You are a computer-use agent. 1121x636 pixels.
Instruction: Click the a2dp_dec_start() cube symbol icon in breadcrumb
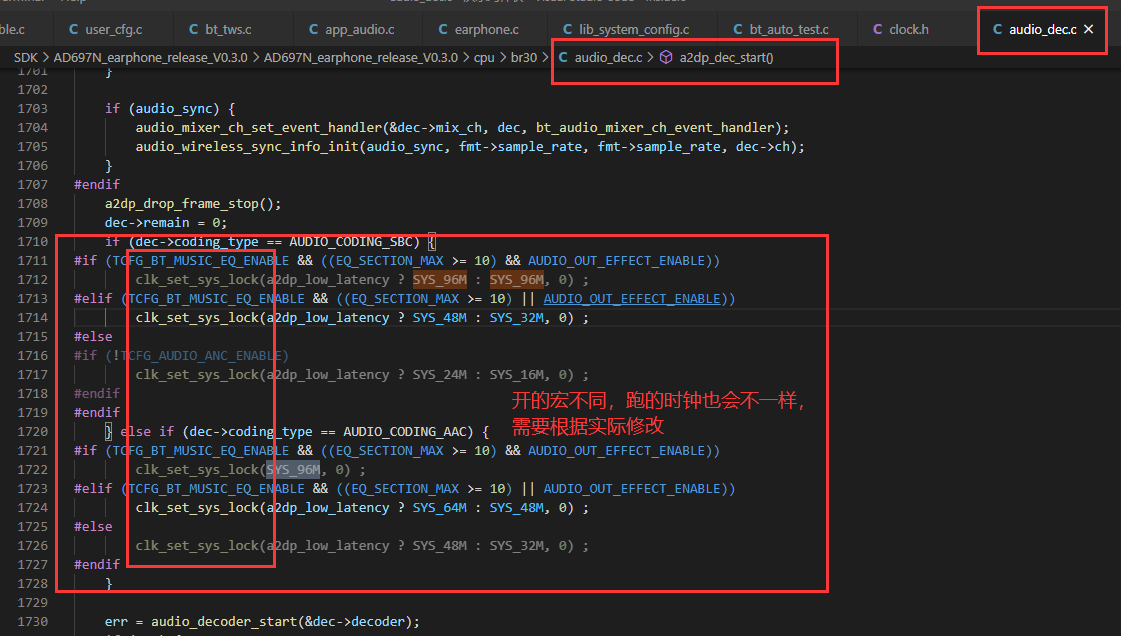(666, 57)
